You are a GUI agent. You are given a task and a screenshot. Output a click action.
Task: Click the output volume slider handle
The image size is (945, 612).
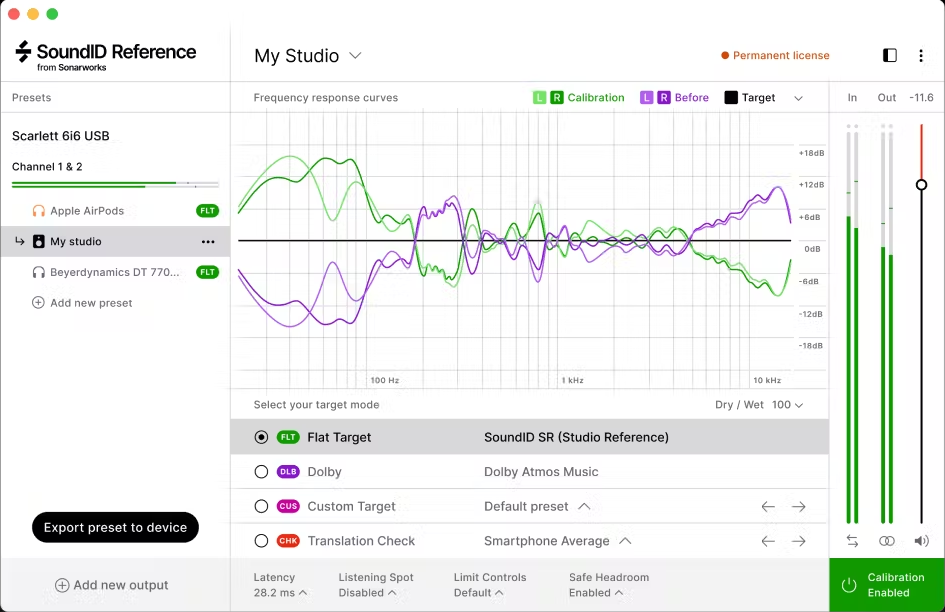coord(921,185)
